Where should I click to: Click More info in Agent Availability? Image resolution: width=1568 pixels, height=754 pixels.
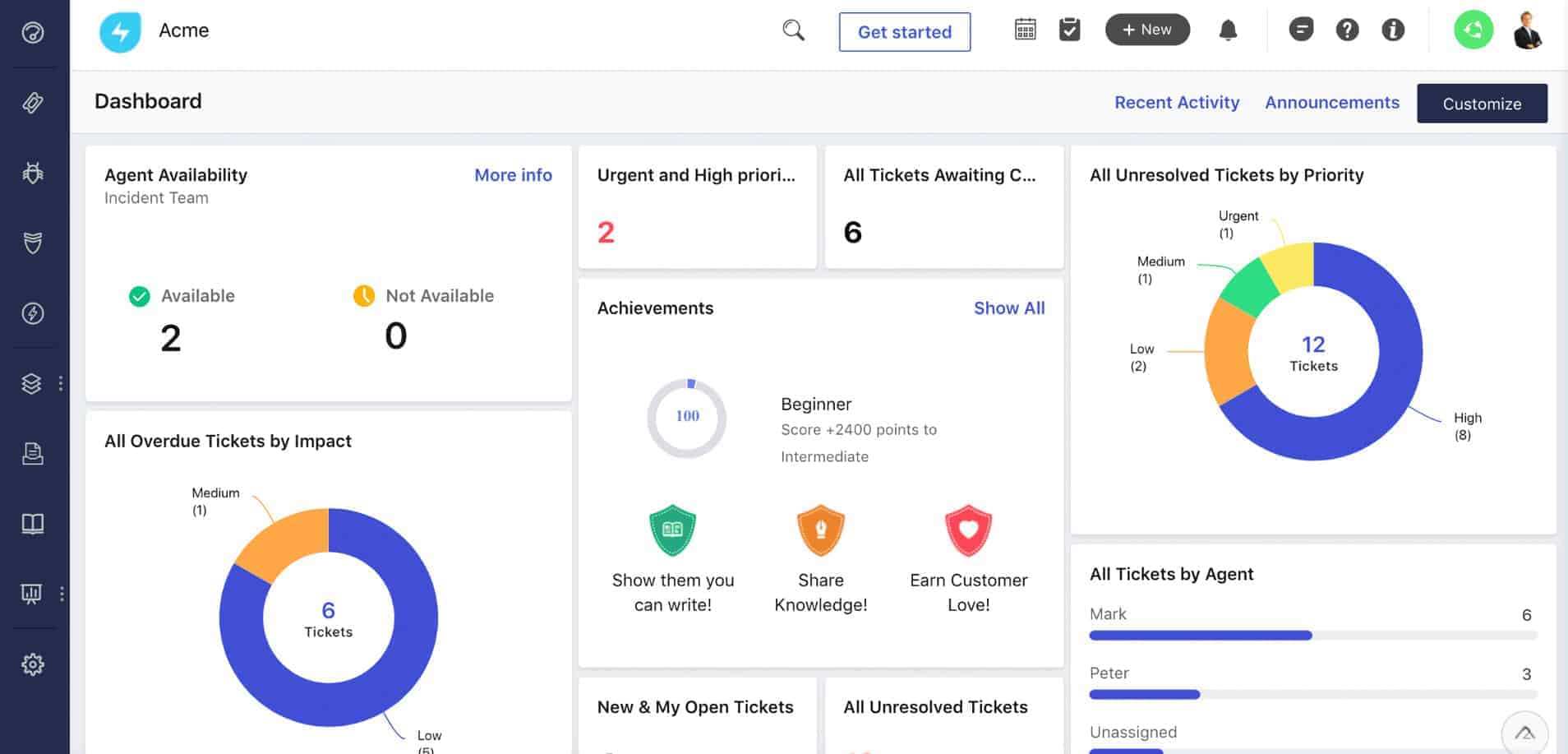513,175
